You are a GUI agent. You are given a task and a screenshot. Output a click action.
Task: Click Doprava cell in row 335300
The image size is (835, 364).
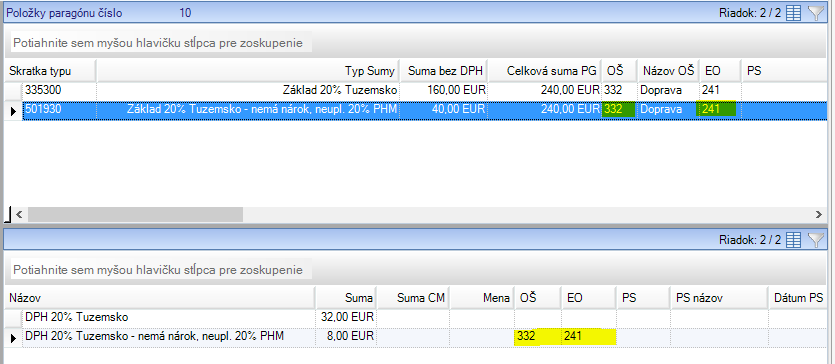coord(668,90)
